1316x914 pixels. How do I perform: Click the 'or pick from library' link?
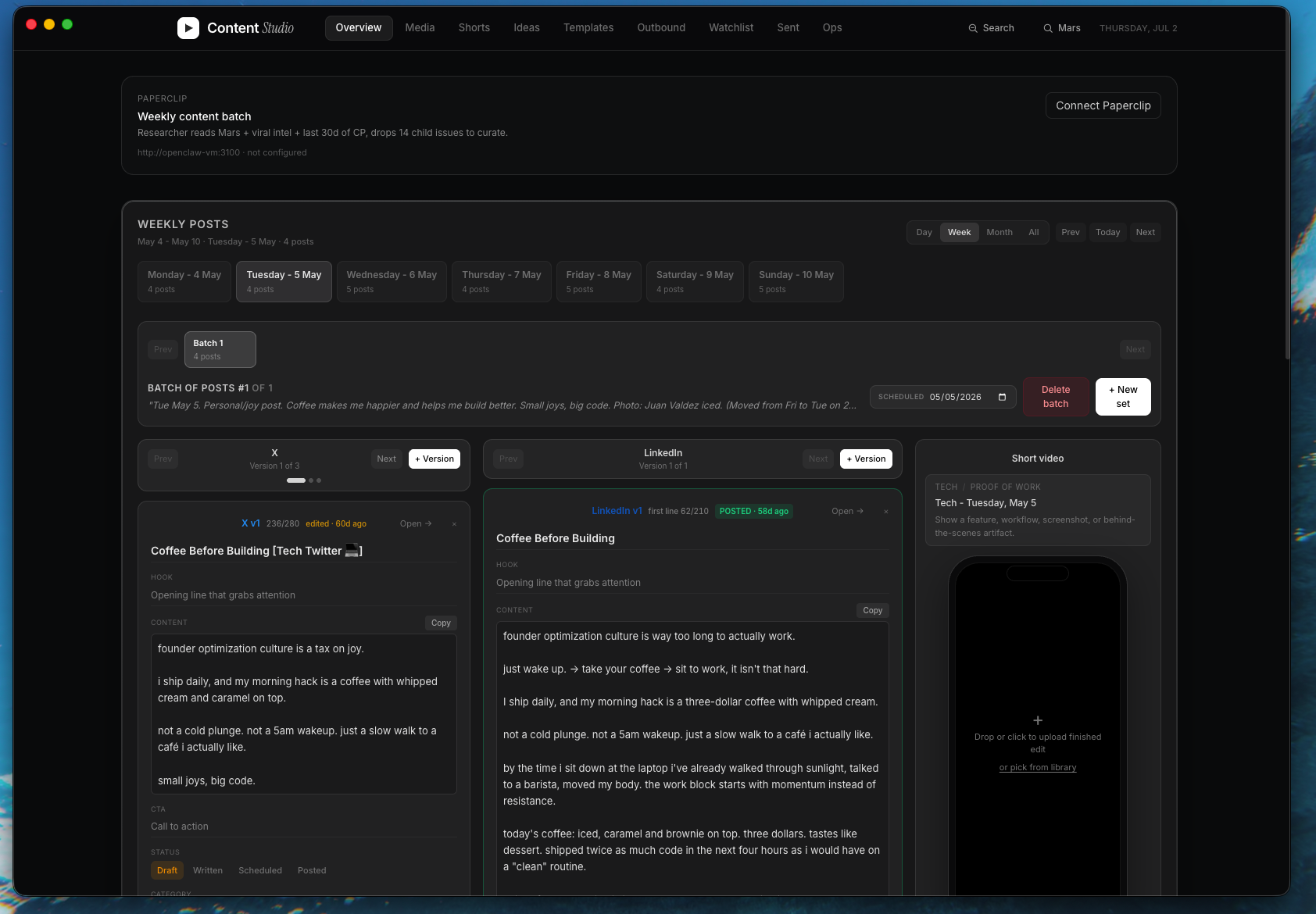(1038, 768)
